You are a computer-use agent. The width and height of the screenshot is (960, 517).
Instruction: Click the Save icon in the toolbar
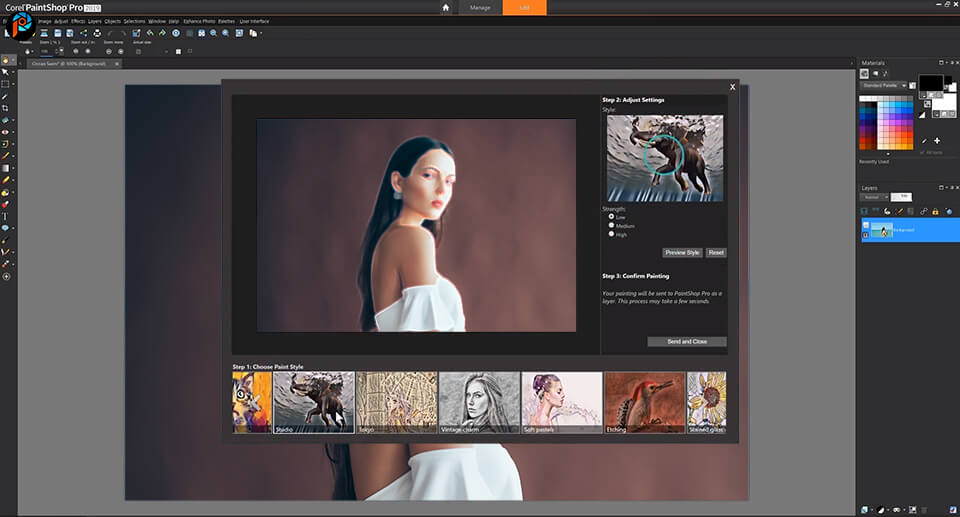pos(58,33)
